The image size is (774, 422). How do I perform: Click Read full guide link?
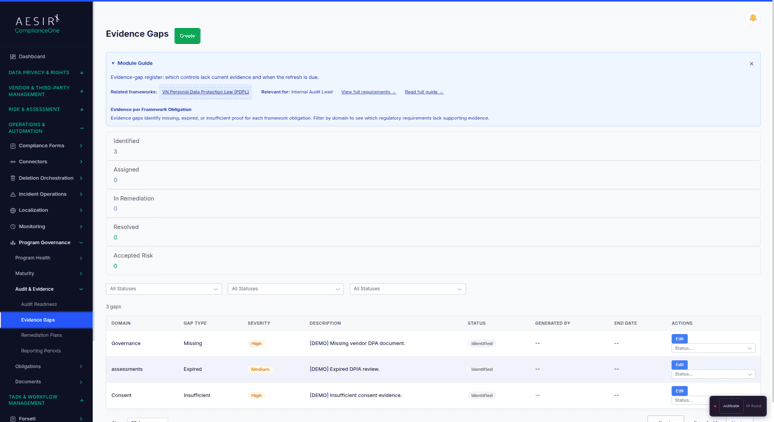point(424,92)
